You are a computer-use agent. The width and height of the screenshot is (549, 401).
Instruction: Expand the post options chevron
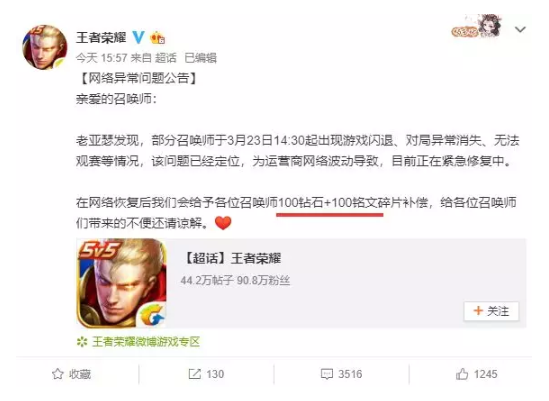(x=520, y=29)
